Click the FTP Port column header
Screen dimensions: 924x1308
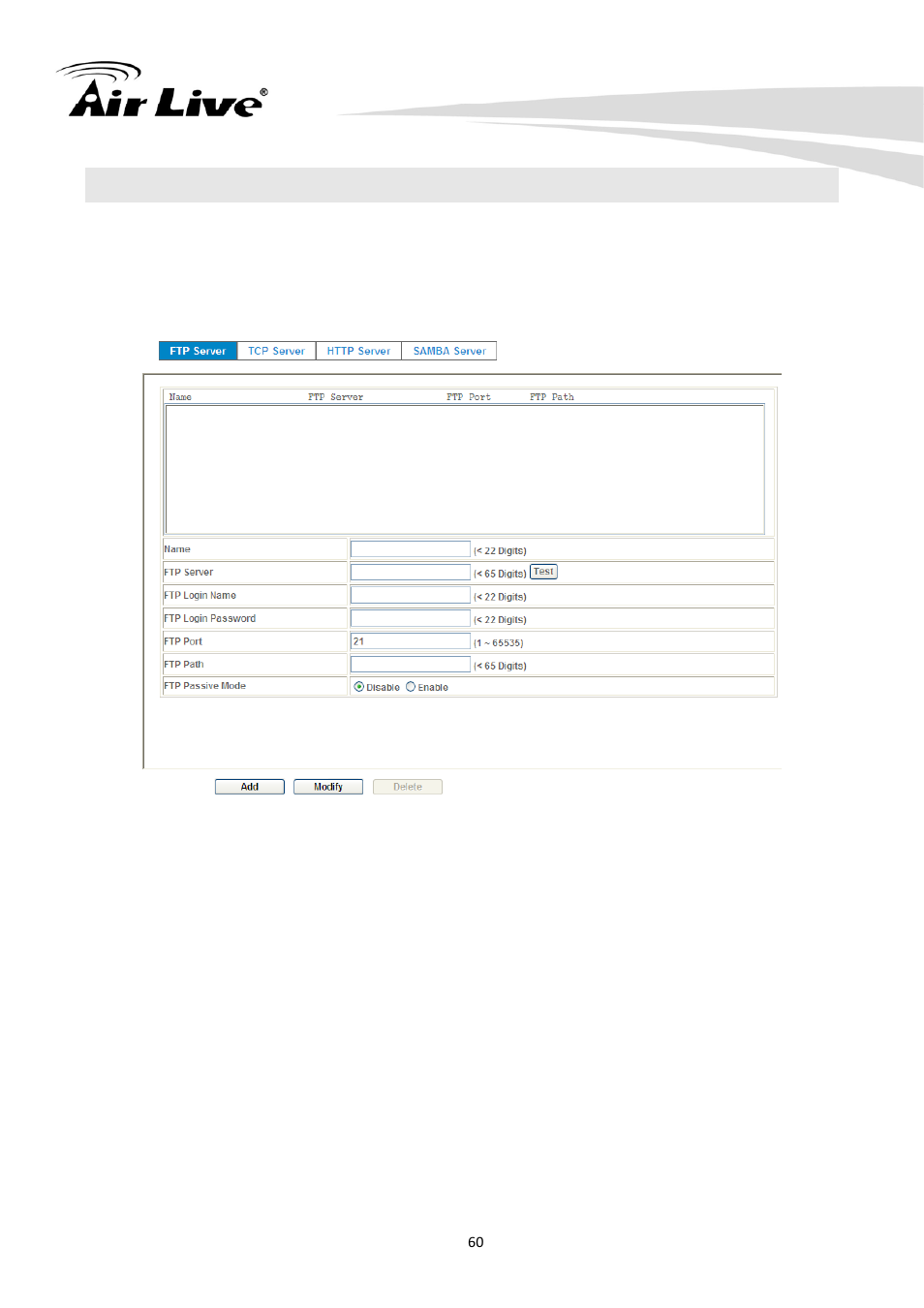(x=469, y=397)
